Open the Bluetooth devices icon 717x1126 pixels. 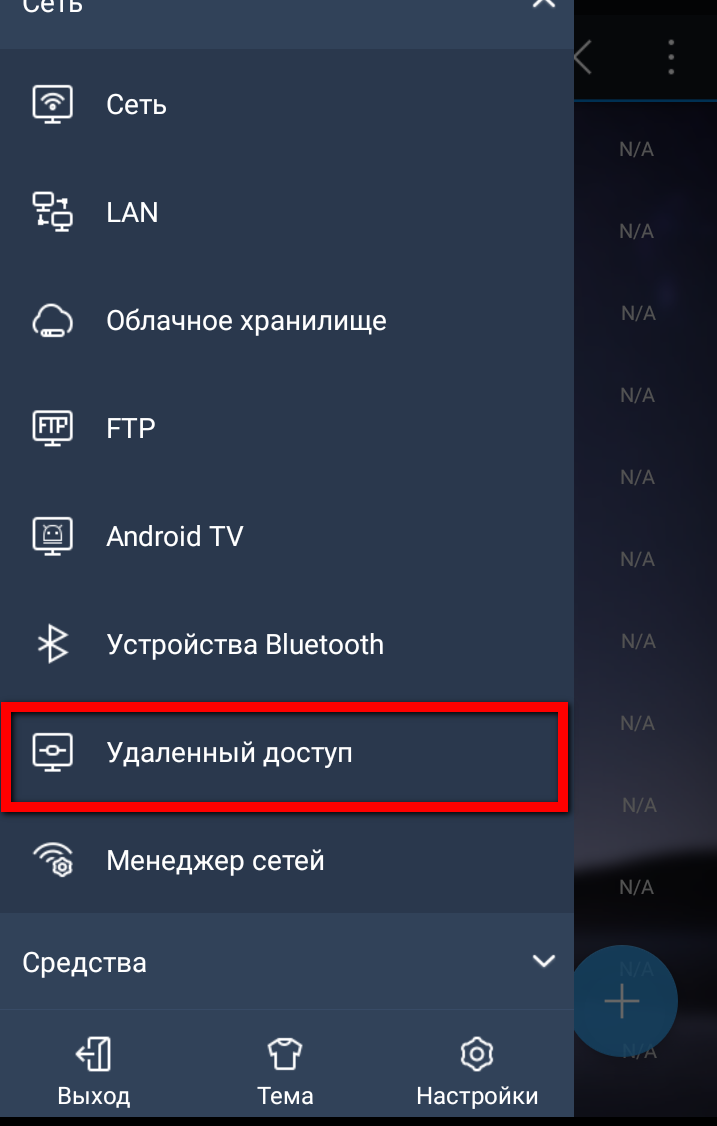click(52, 644)
